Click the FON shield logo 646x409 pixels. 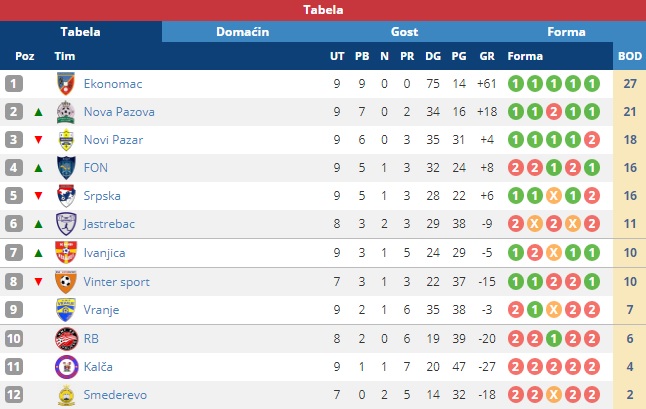[x=66, y=168]
